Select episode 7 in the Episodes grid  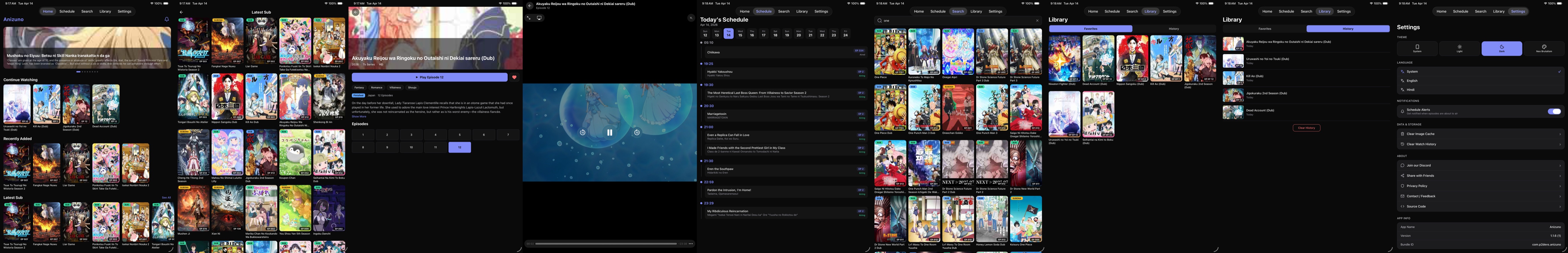click(508, 135)
